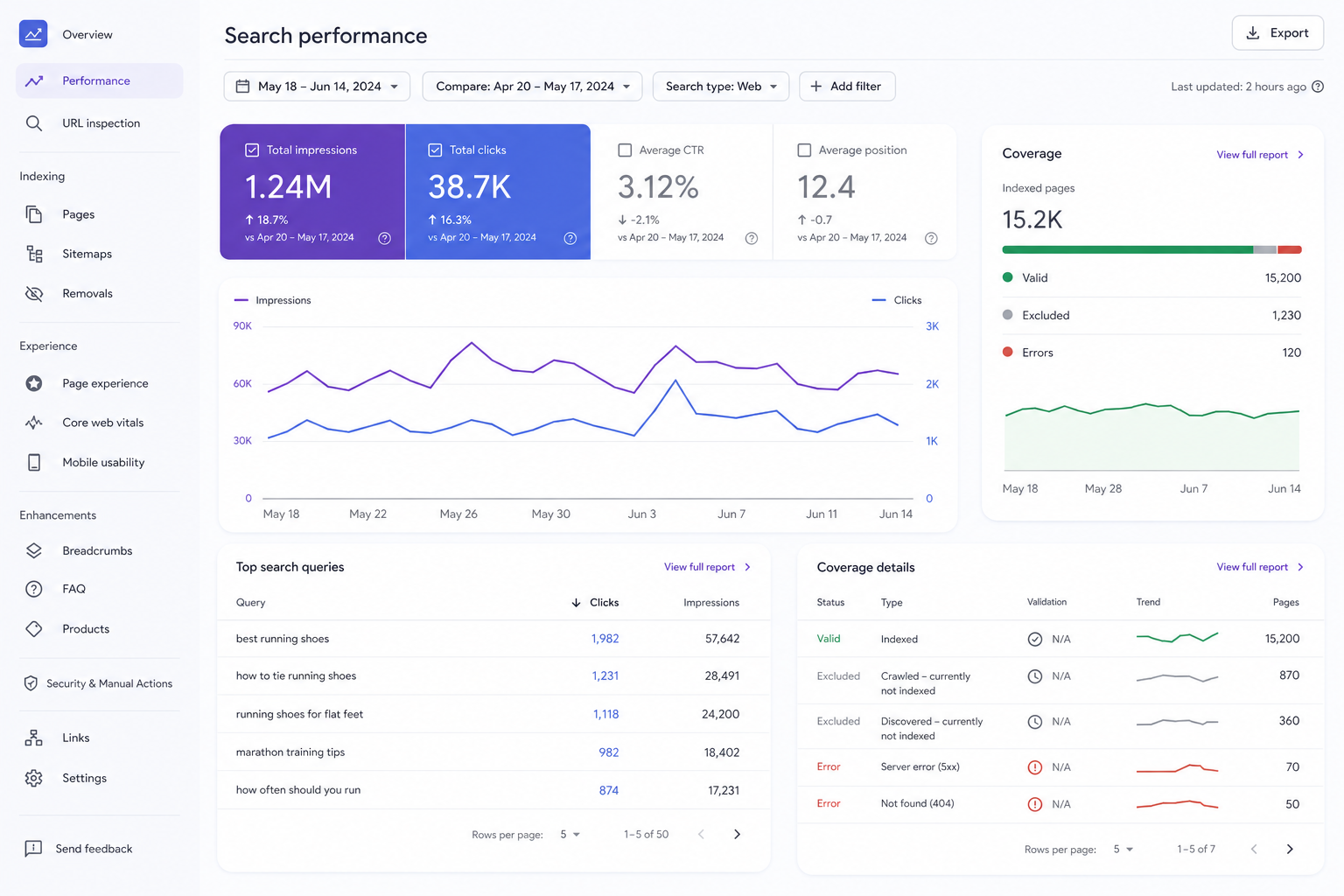The width and height of the screenshot is (1344, 896).
Task: Select the 'marathon training tips' query
Action: 290,752
